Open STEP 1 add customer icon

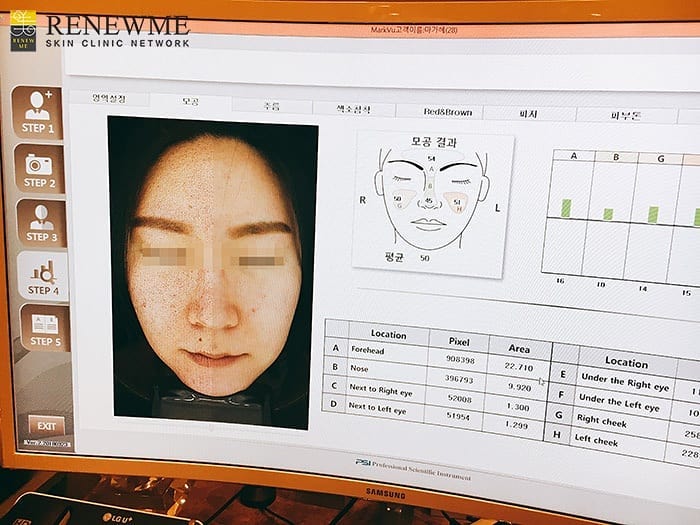click(x=37, y=112)
